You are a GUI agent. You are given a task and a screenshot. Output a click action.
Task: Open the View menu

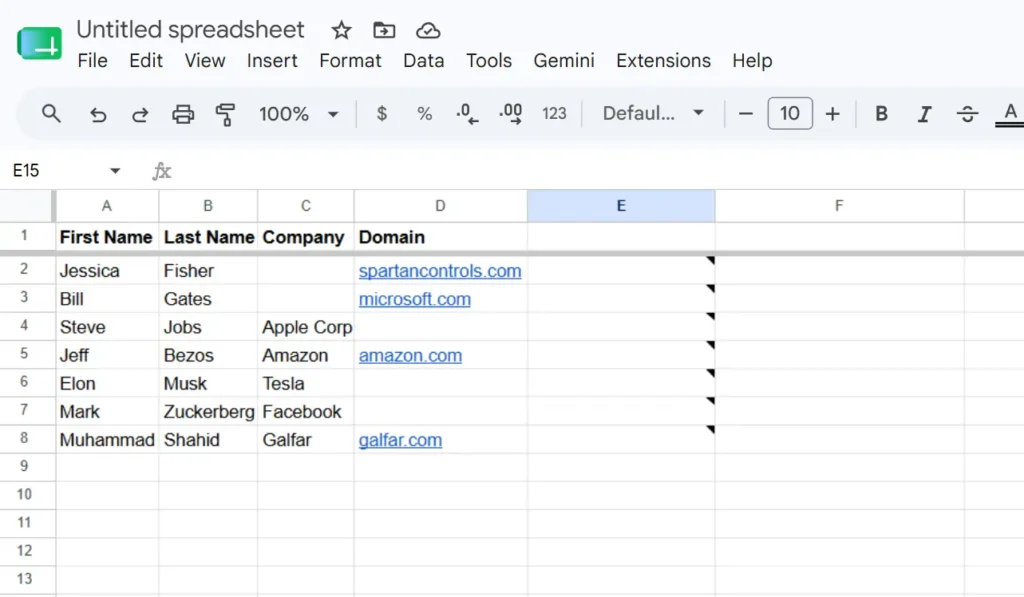[x=204, y=61]
